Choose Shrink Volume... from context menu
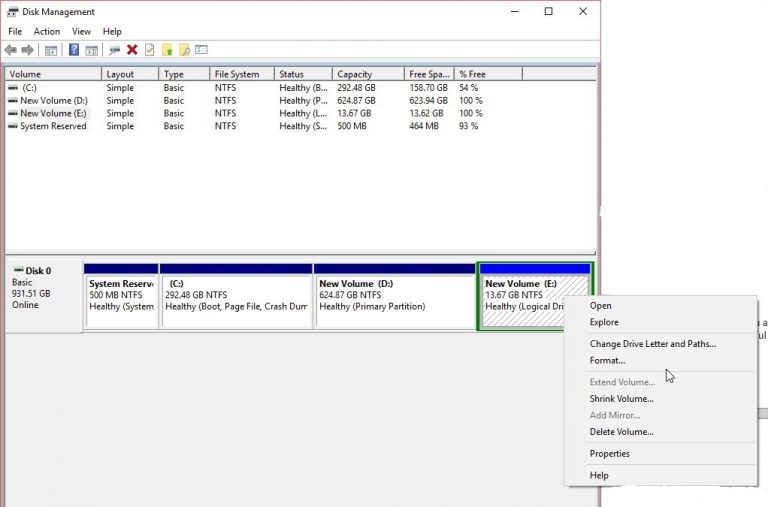This screenshot has height=507, width=768. 621,399
